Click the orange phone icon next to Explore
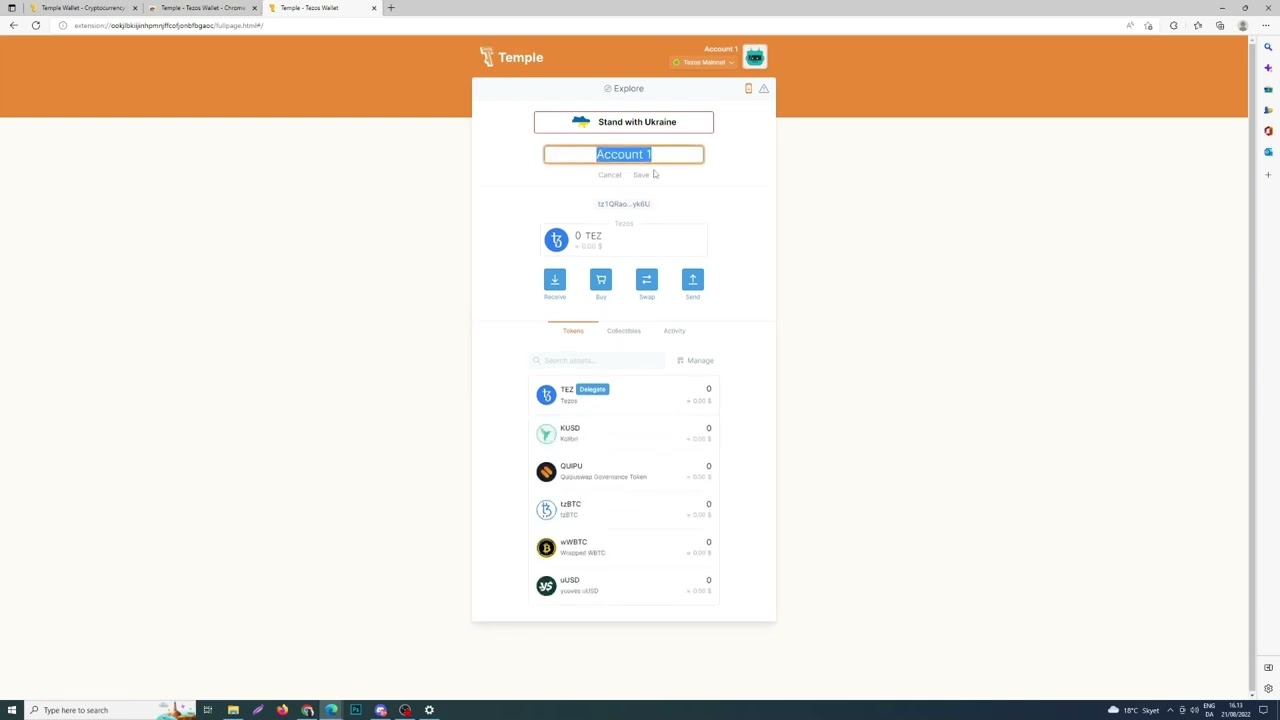Screen dimensions: 1280x720 [748, 88]
